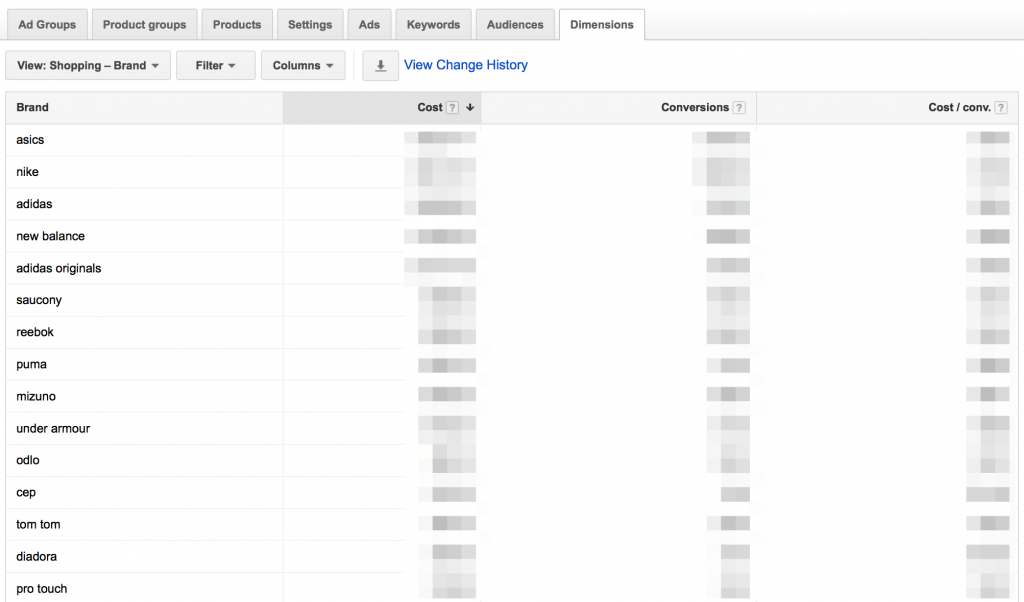
Task: Switch to the Ad Groups tab
Action: [x=47, y=25]
